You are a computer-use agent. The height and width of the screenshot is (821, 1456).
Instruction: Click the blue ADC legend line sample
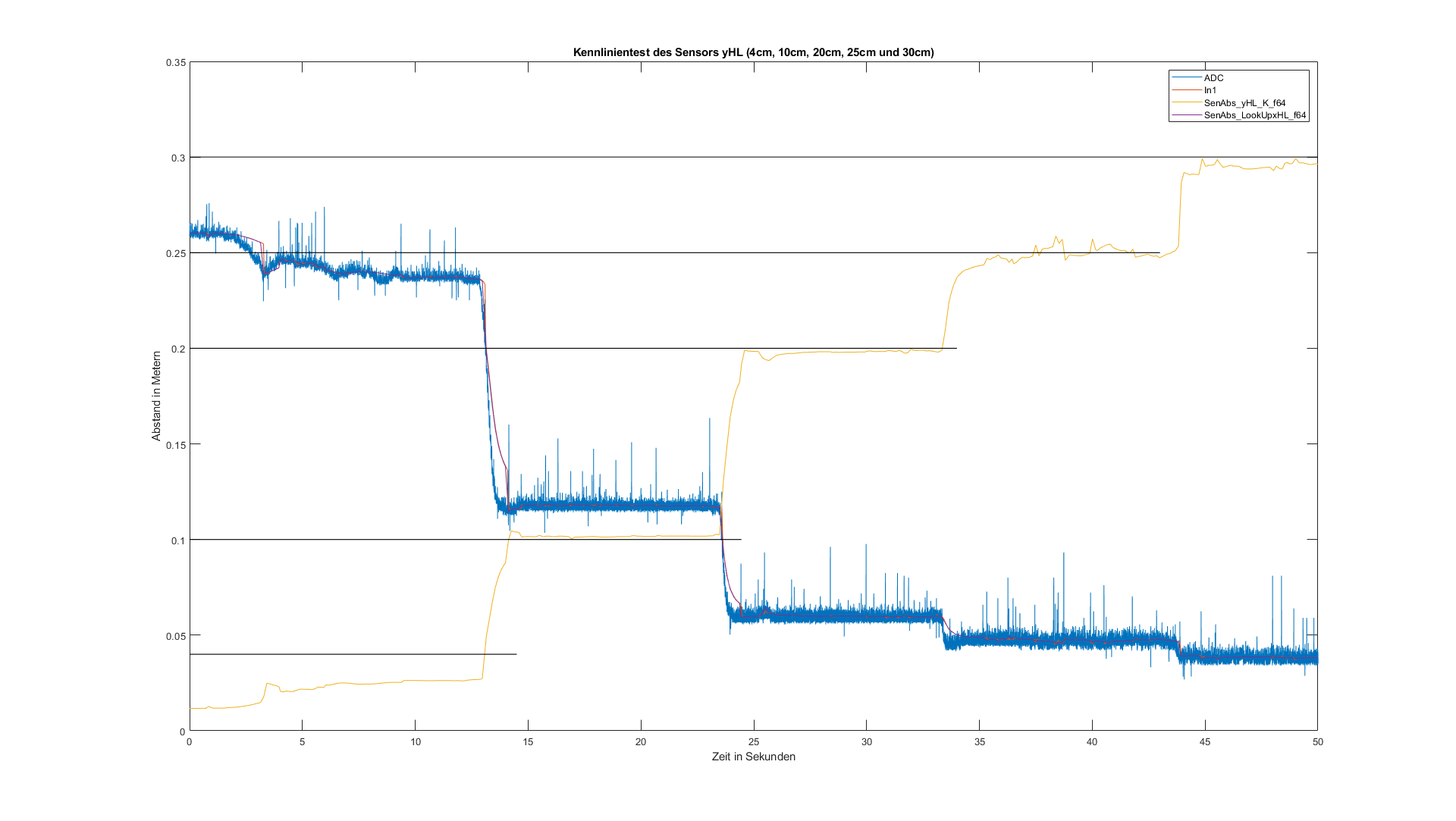pyautogui.click(x=1187, y=78)
